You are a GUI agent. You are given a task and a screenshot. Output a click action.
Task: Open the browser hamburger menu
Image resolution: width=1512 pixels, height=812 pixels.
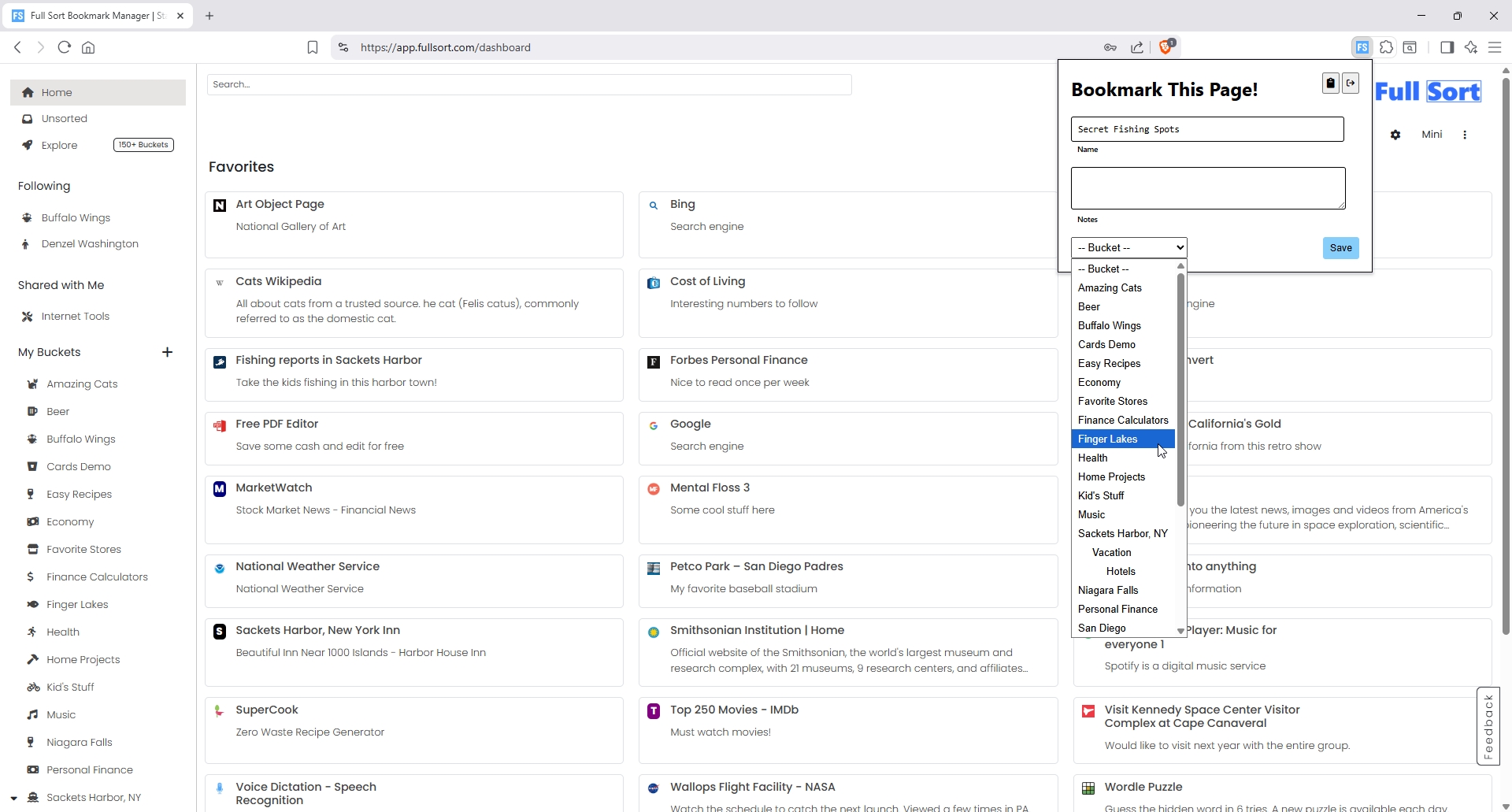pos(1495,47)
